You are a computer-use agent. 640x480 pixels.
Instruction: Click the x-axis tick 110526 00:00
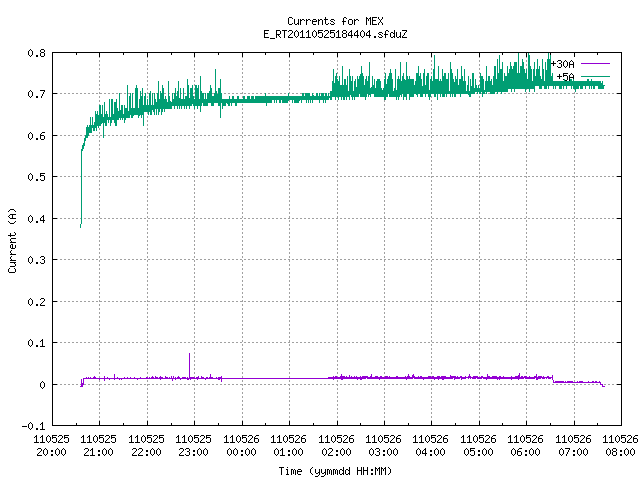pos(241,446)
